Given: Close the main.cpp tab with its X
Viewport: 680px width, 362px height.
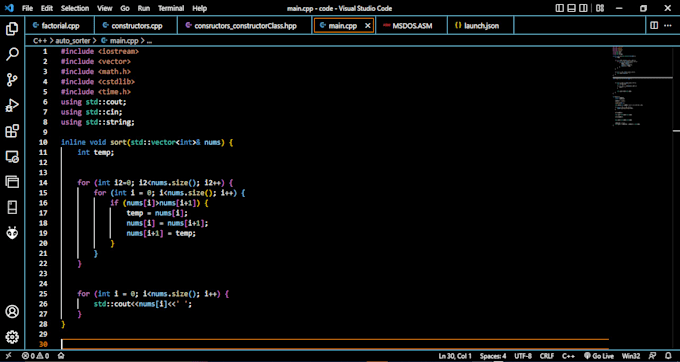Looking at the screenshot, I should [368, 26].
